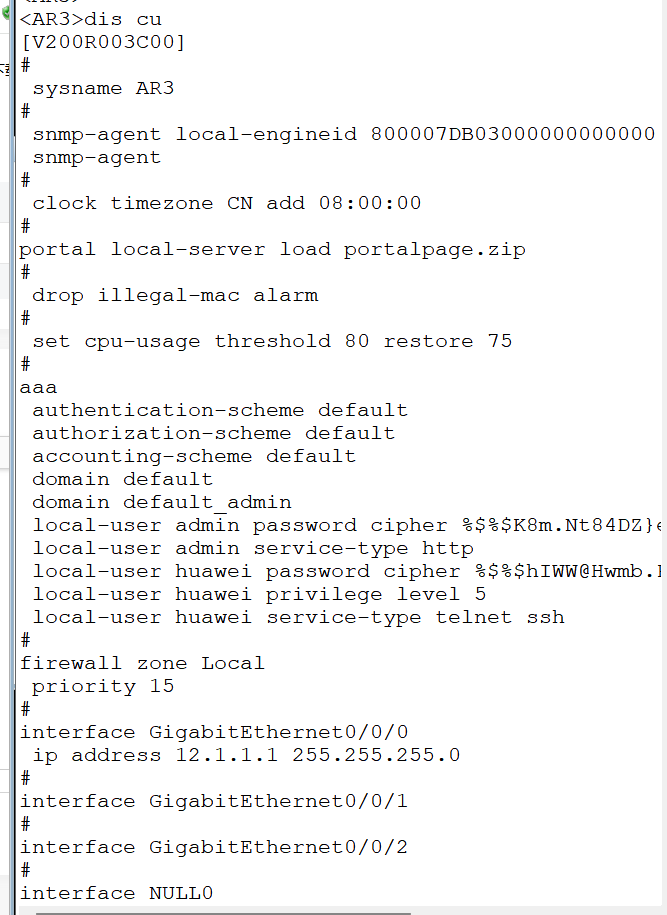The width and height of the screenshot is (667, 915).
Task: Click the interface GigabitEthernet0/0/2 line
Action: [214, 847]
